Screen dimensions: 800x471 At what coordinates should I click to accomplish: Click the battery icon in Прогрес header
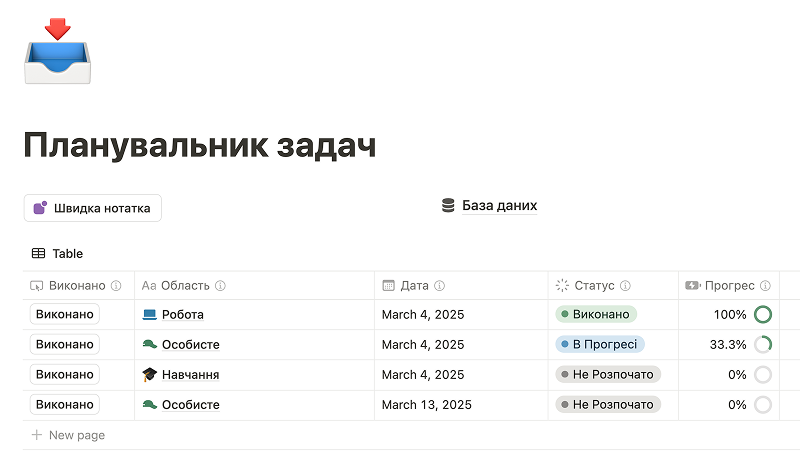(x=692, y=285)
